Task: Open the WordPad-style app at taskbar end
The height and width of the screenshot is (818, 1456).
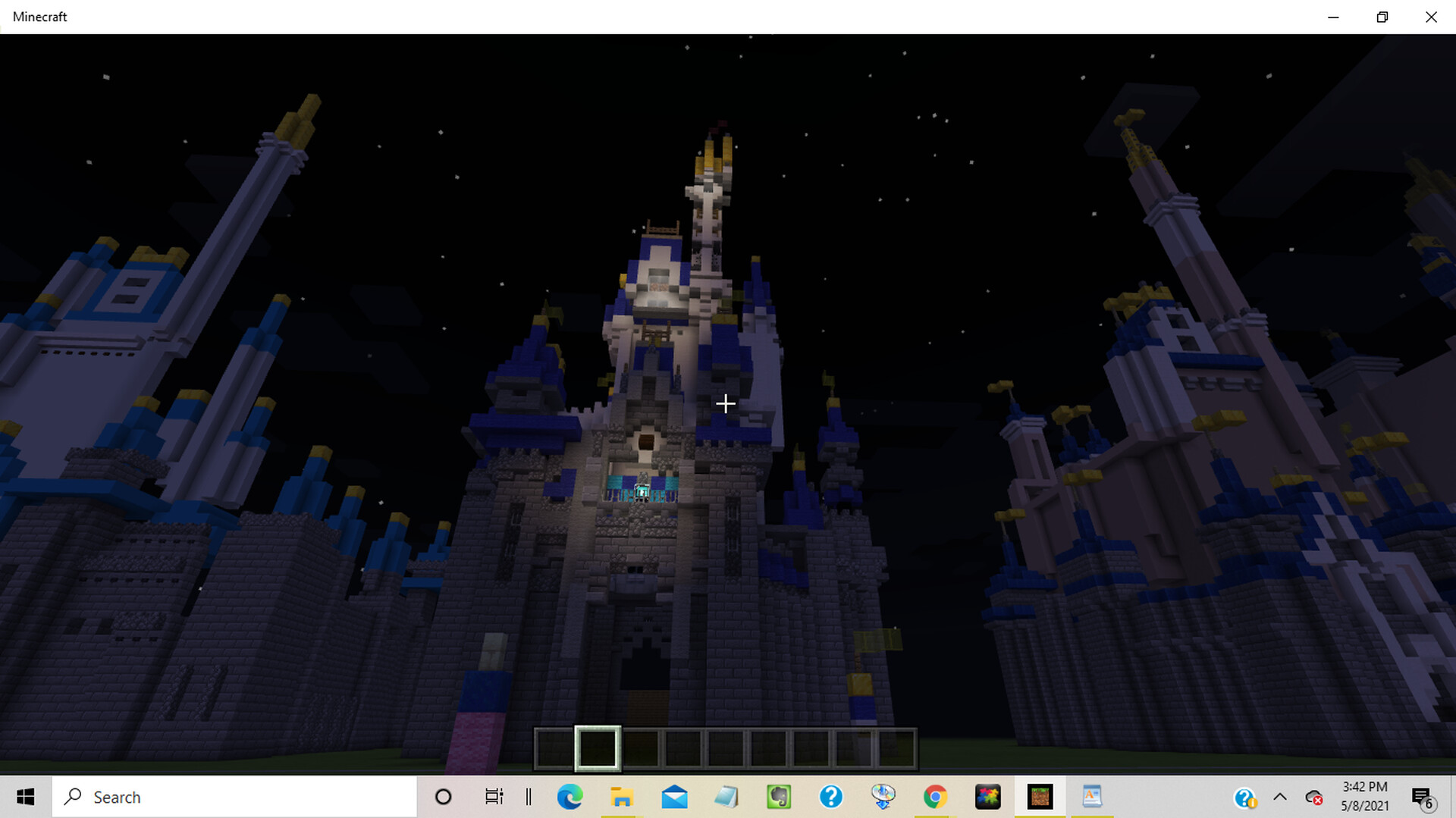Action: pyautogui.click(x=1092, y=797)
